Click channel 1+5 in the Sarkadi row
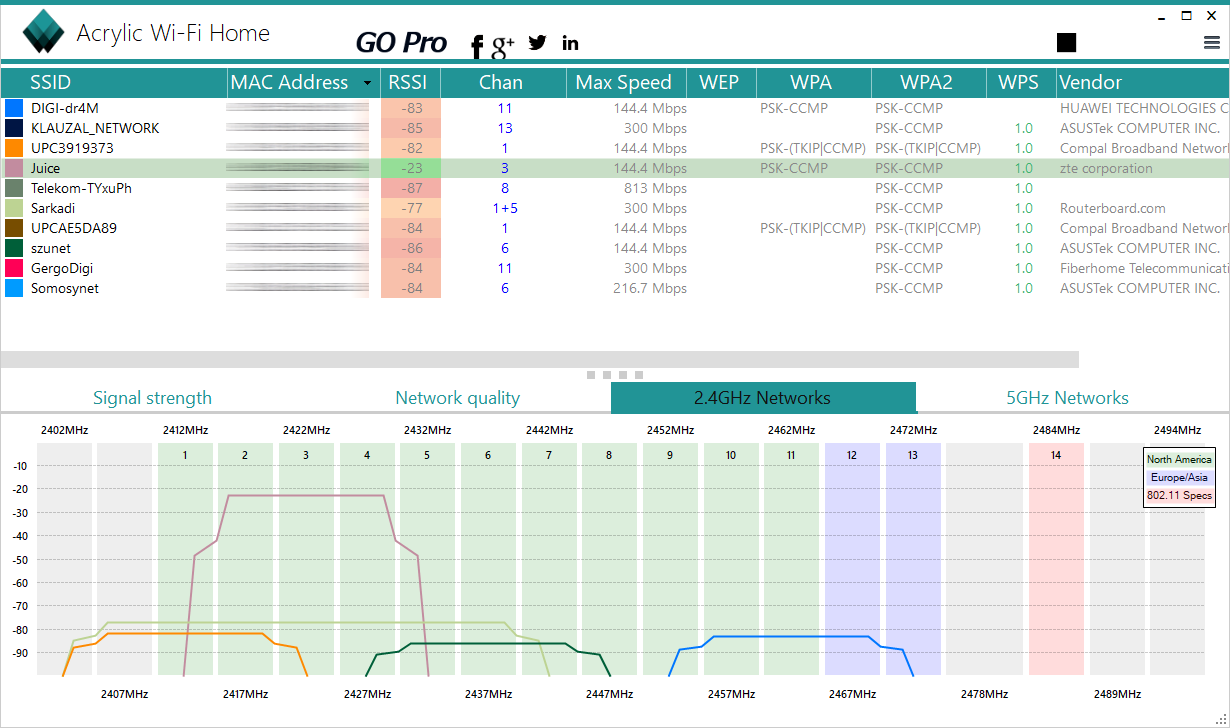This screenshot has width=1230, height=728. coord(505,208)
